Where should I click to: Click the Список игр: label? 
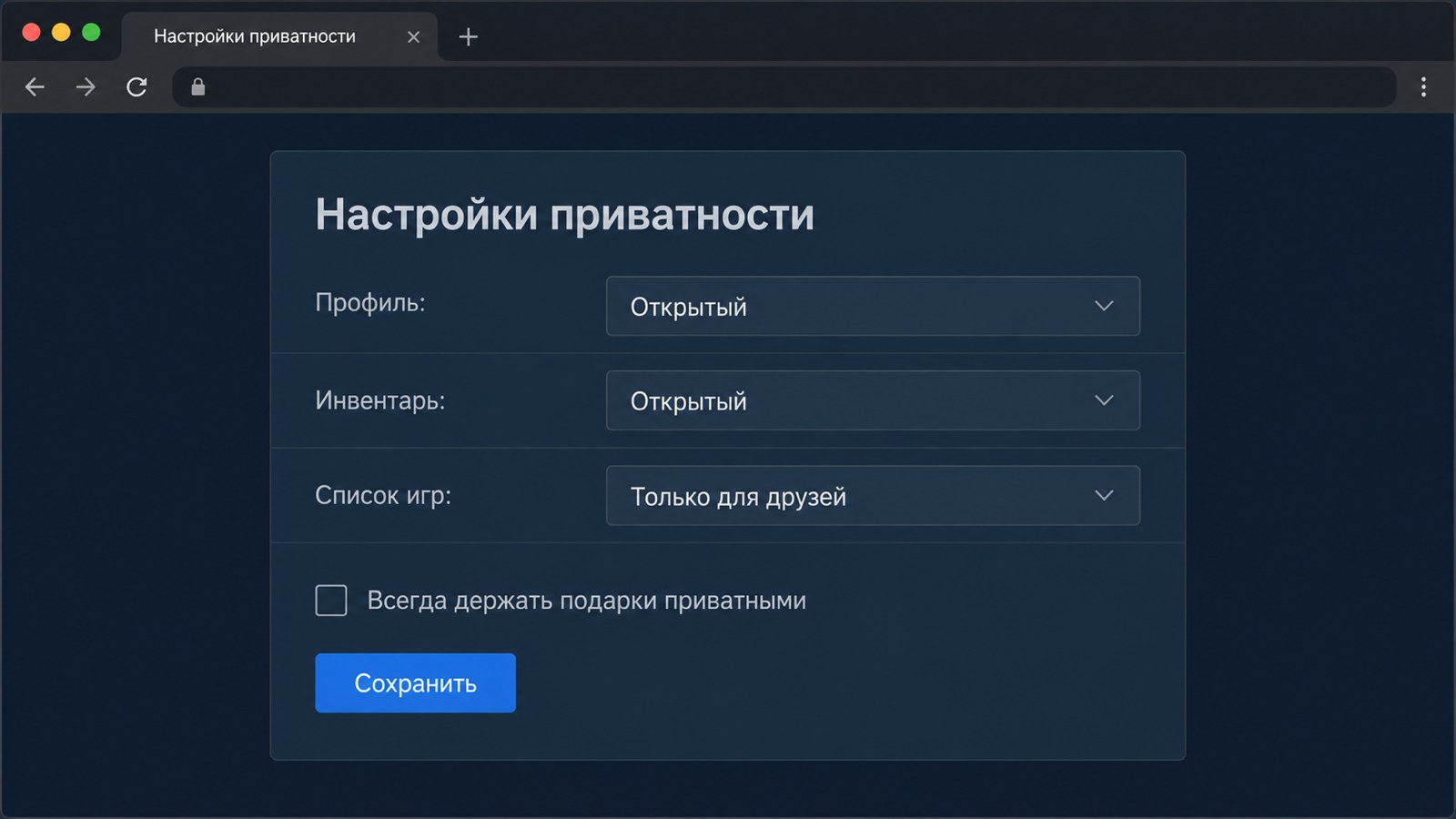point(382,496)
